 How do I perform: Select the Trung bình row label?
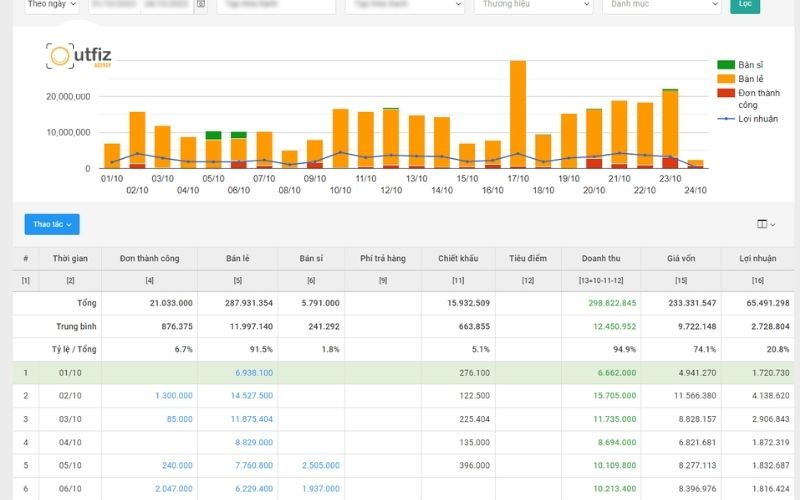coord(76,327)
